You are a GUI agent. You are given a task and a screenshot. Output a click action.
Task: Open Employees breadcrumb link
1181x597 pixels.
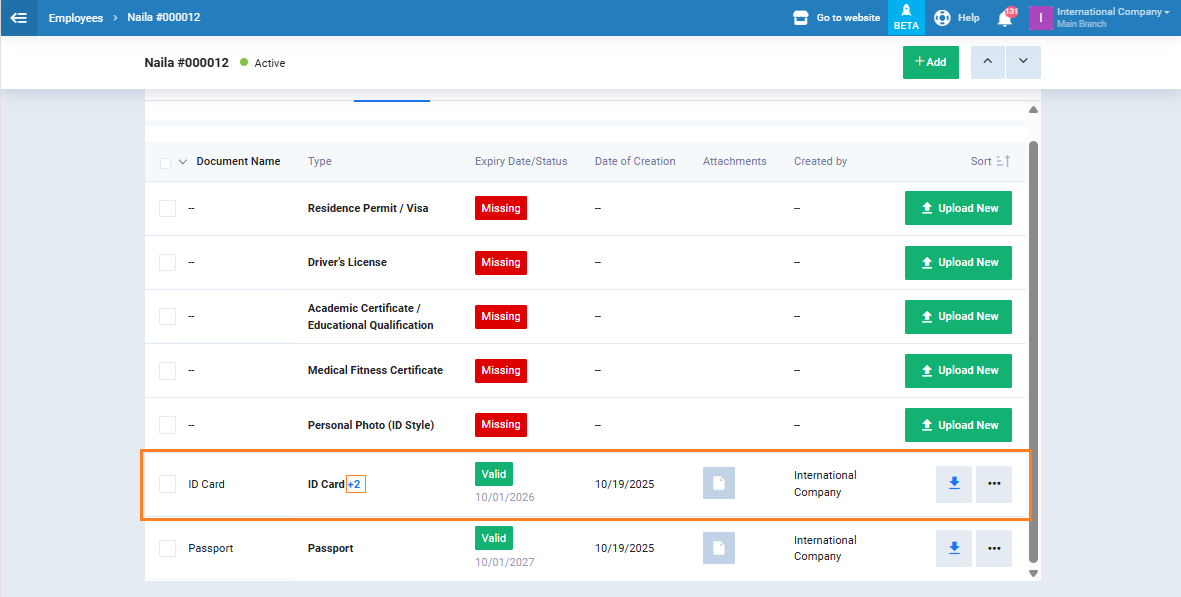point(75,18)
